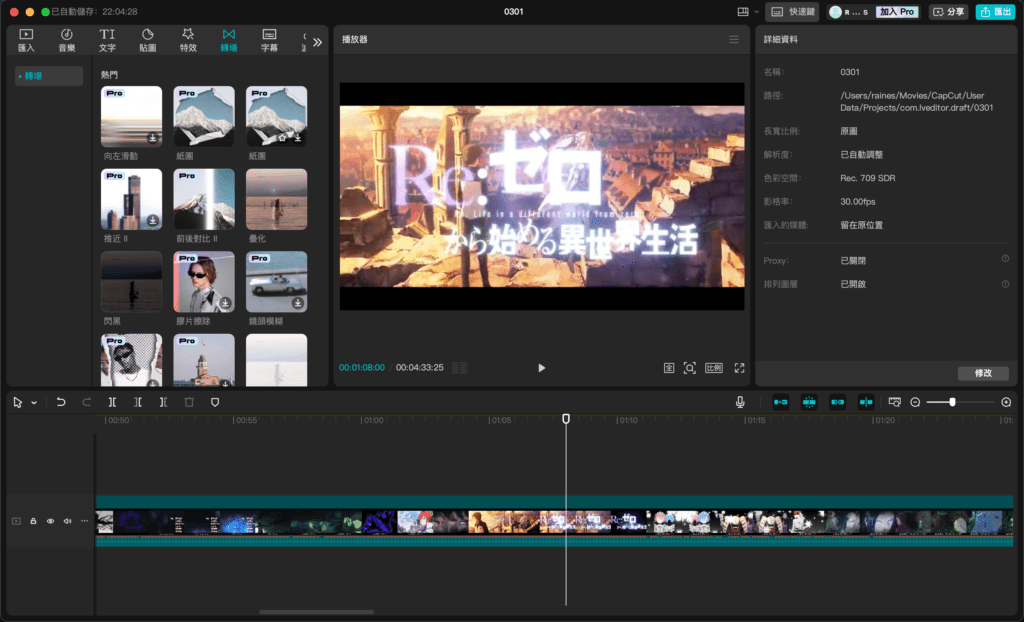Click the 匯出 (Export) button
Viewport: 1024px width, 622px height.
click(x=995, y=12)
